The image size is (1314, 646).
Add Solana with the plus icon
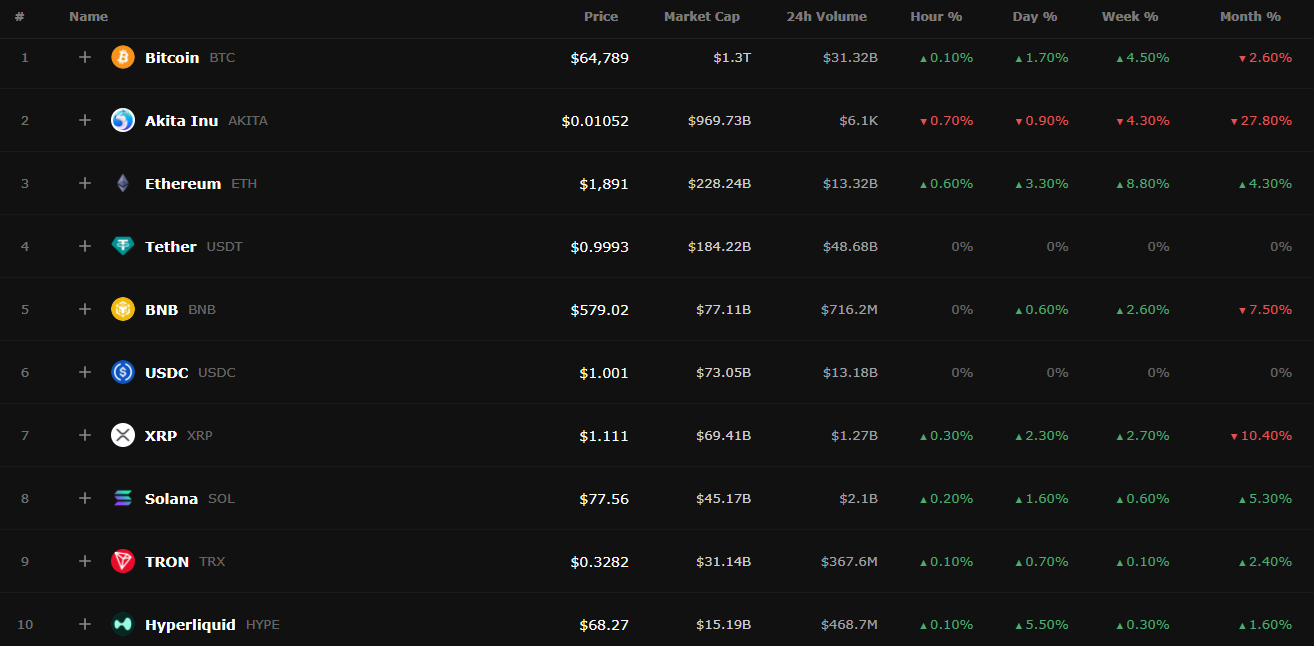click(85, 498)
